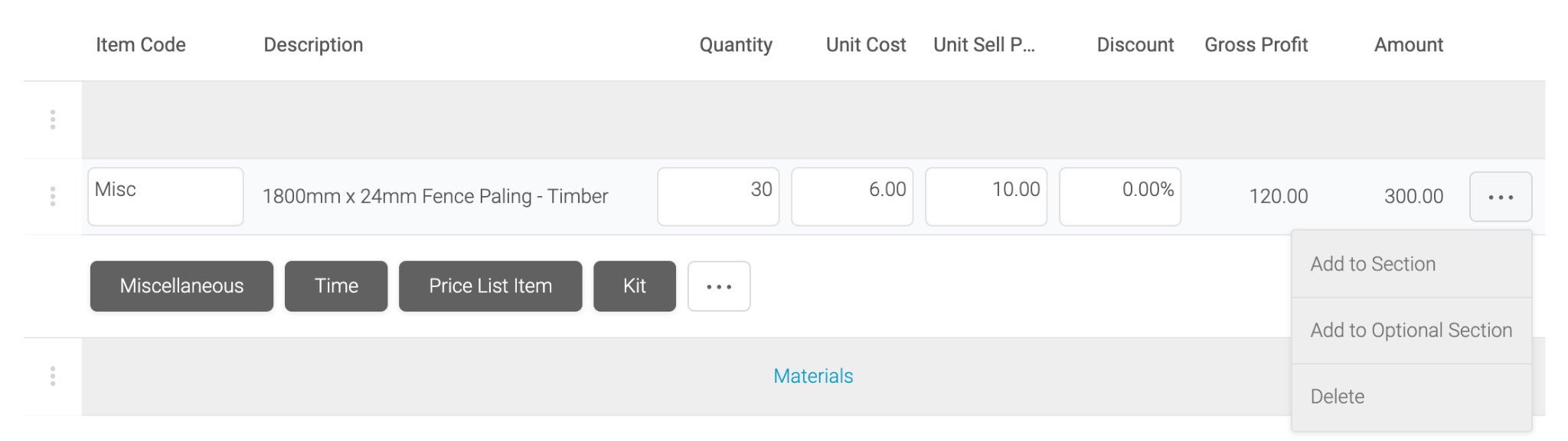Add a Time entry

click(x=336, y=286)
